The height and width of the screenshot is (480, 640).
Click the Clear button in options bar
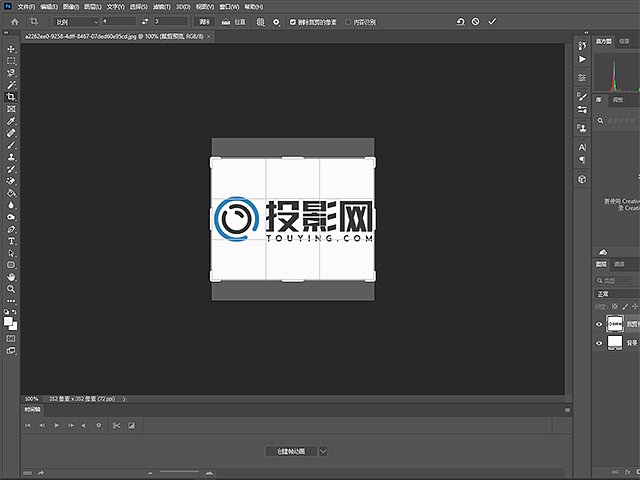click(x=204, y=22)
